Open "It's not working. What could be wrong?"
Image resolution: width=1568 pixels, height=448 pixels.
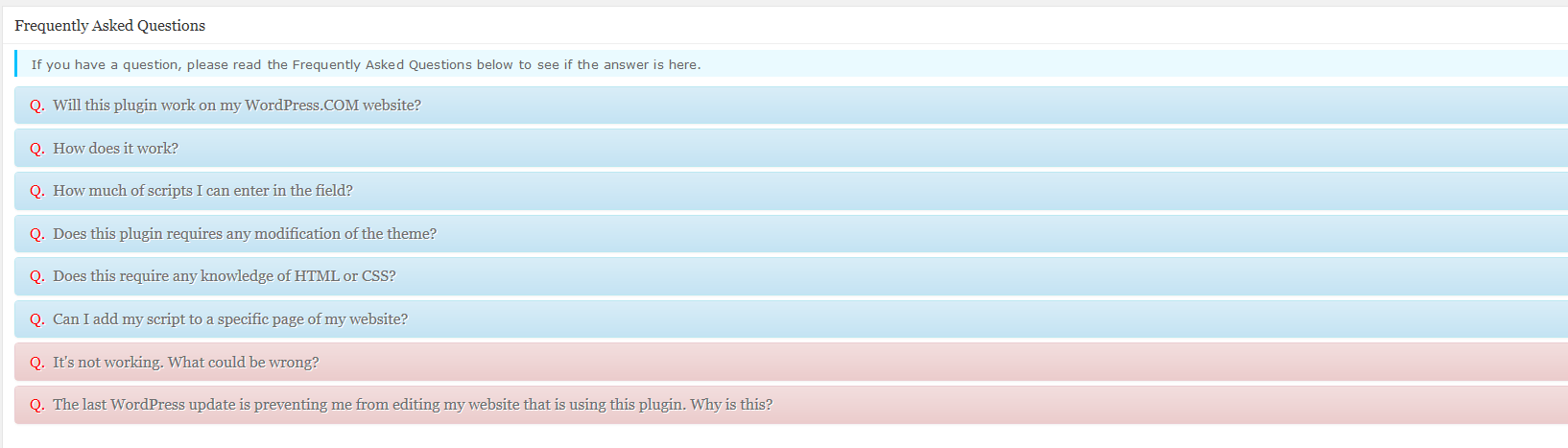[186, 363]
